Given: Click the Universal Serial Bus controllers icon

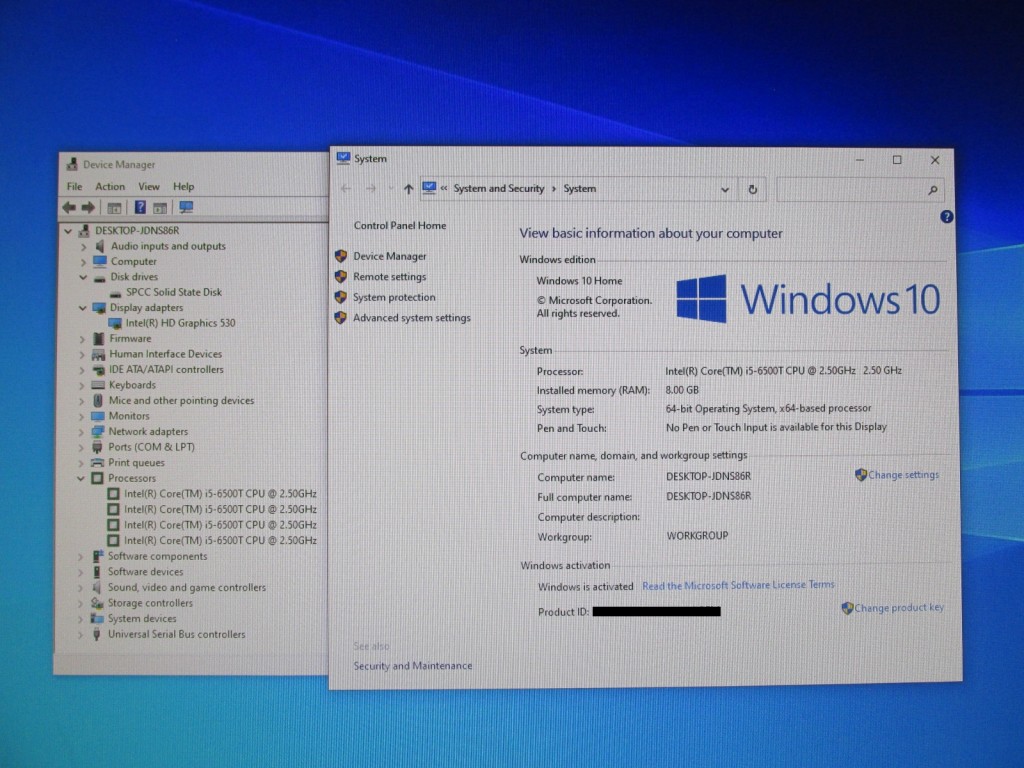Looking at the screenshot, I should click(97, 635).
